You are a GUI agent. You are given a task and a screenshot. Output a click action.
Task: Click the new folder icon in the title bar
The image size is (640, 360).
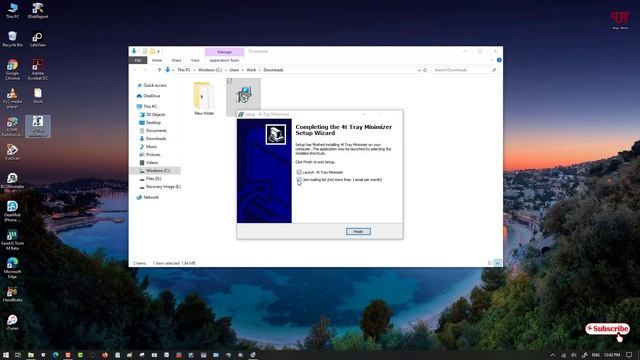152,51
